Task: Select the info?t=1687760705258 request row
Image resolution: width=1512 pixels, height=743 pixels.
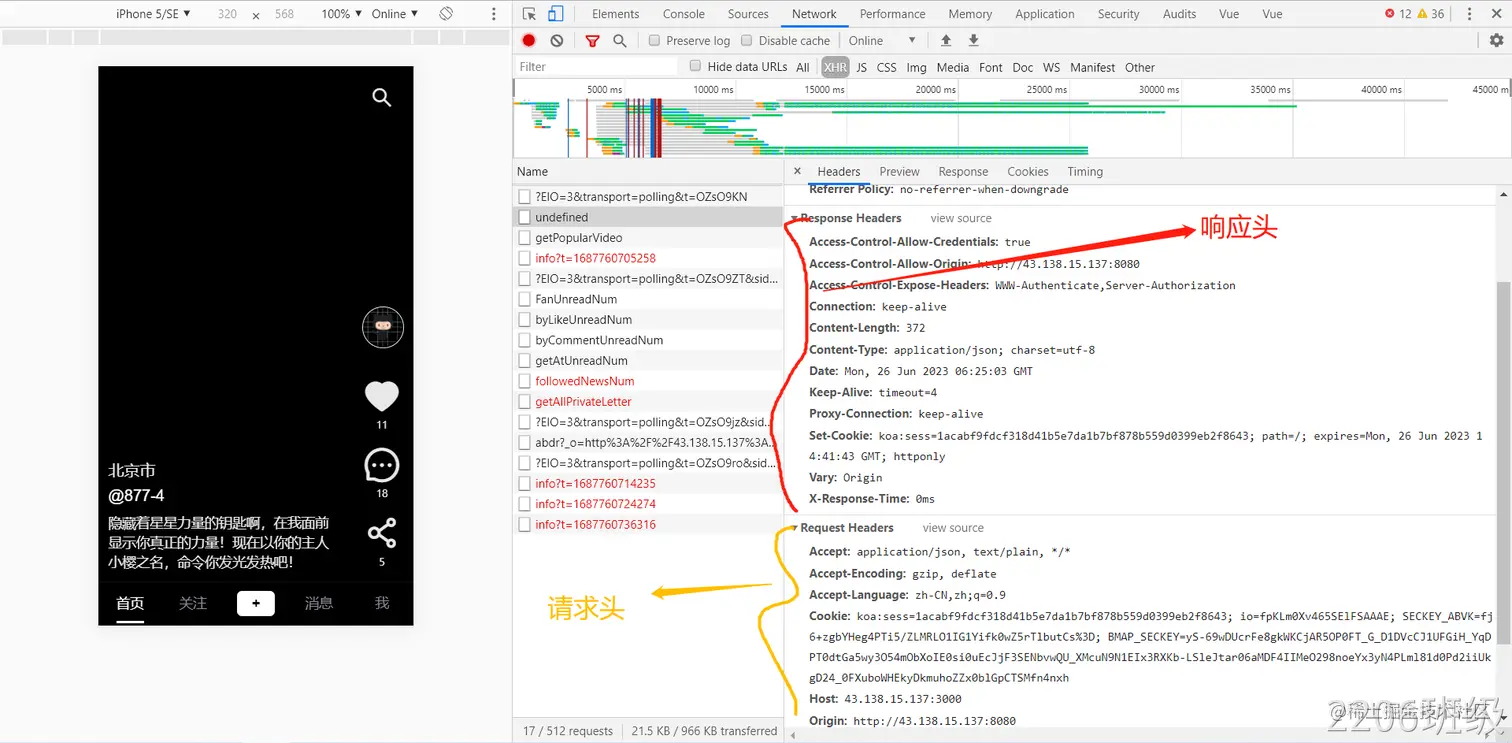Action: [x=648, y=258]
